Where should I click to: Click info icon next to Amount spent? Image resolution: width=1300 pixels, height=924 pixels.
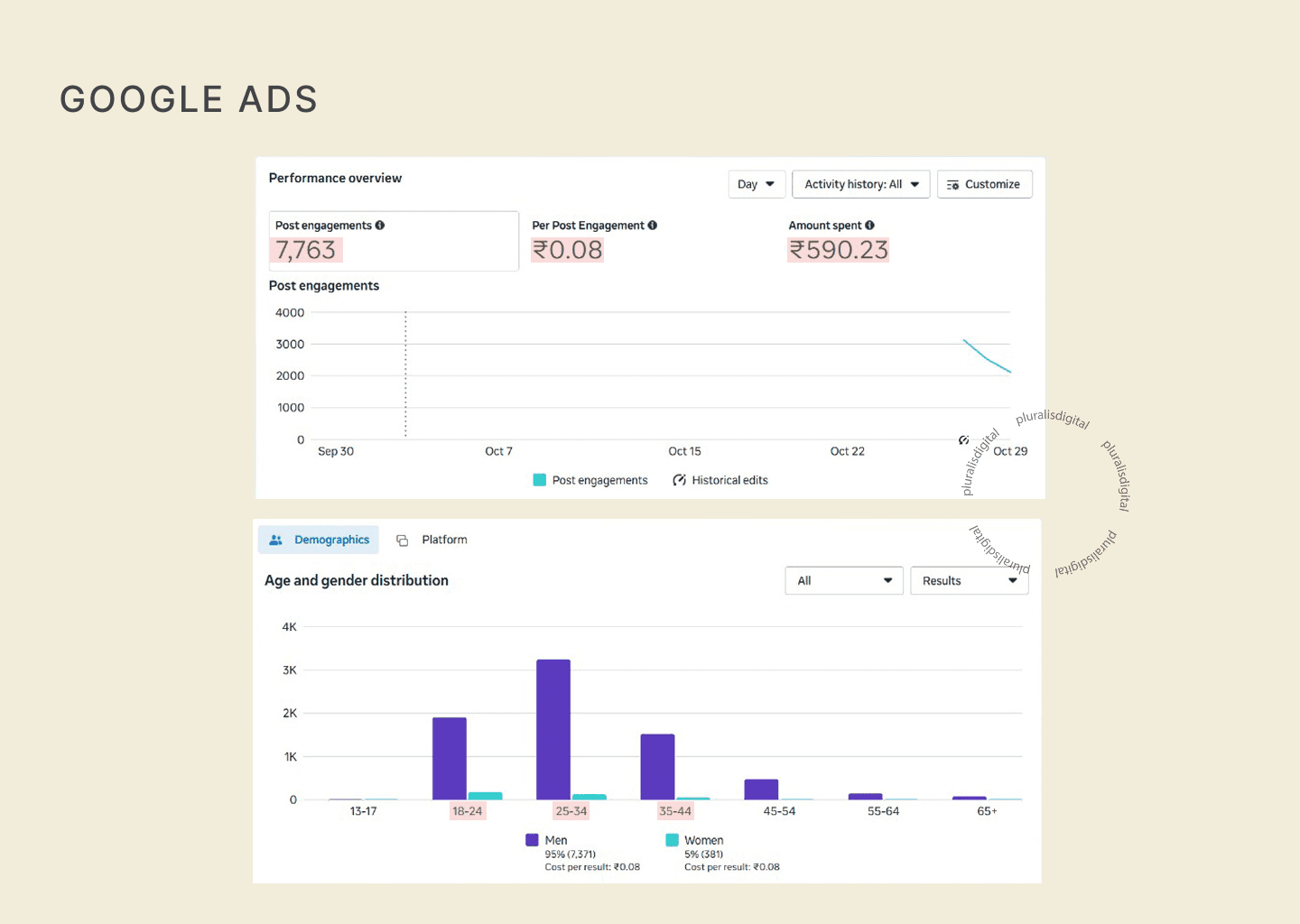[869, 226]
